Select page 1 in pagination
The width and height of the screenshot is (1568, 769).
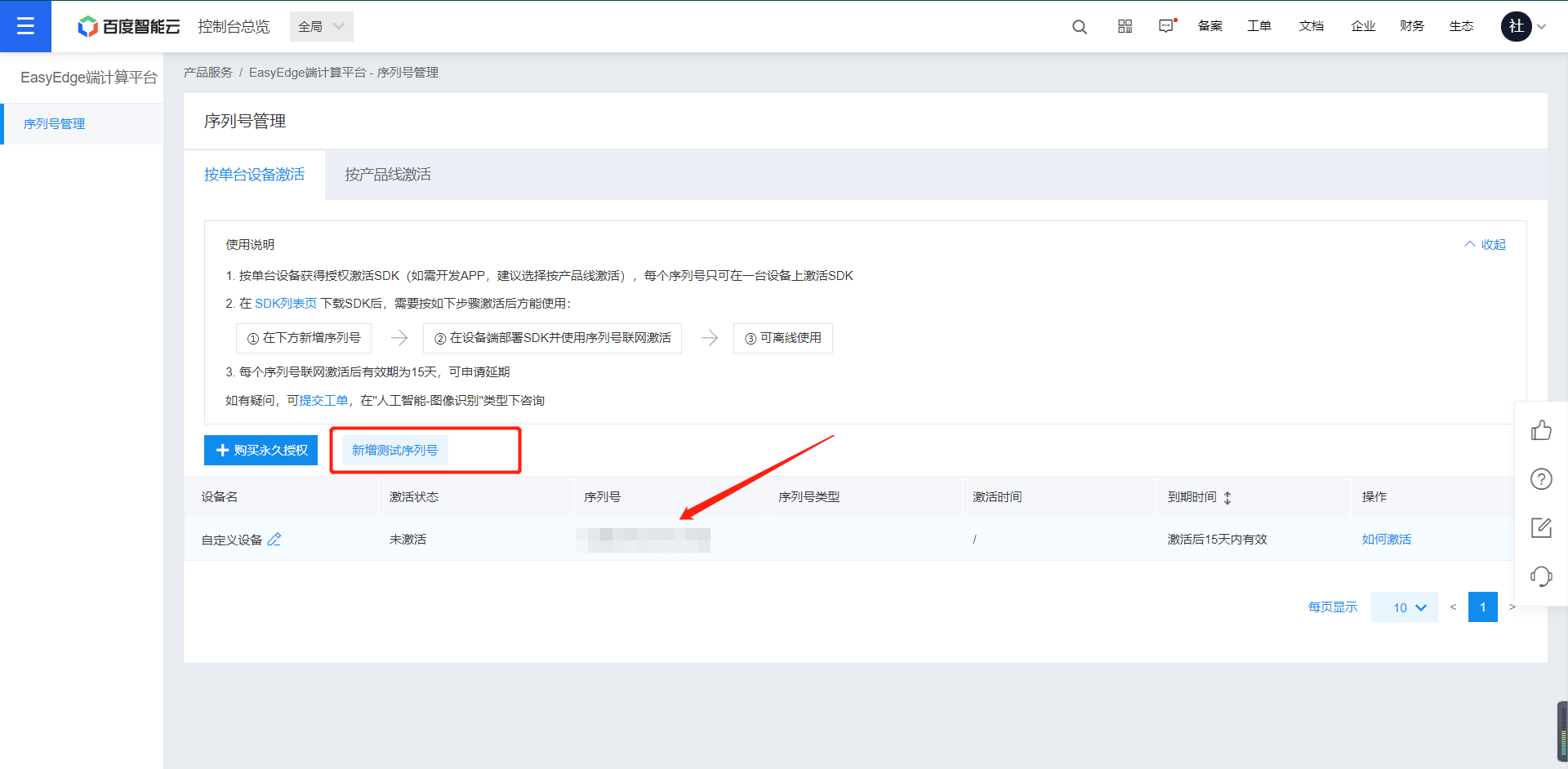tap(1483, 607)
